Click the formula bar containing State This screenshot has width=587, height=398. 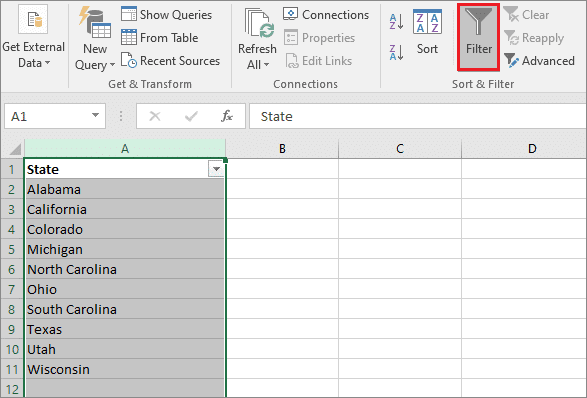[x=418, y=116]
